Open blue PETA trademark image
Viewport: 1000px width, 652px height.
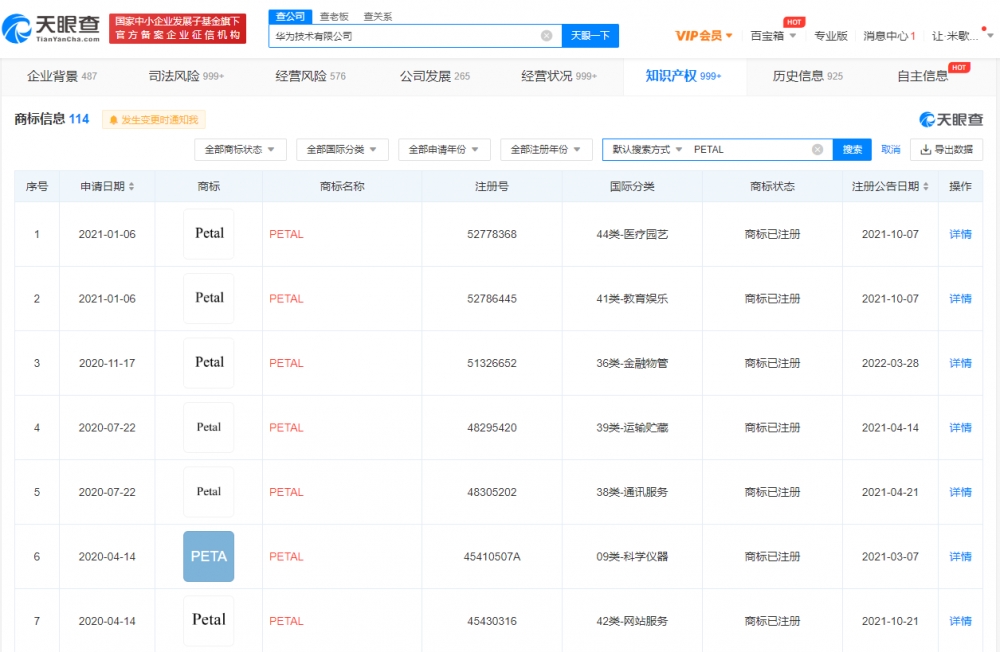pos(209,556)
